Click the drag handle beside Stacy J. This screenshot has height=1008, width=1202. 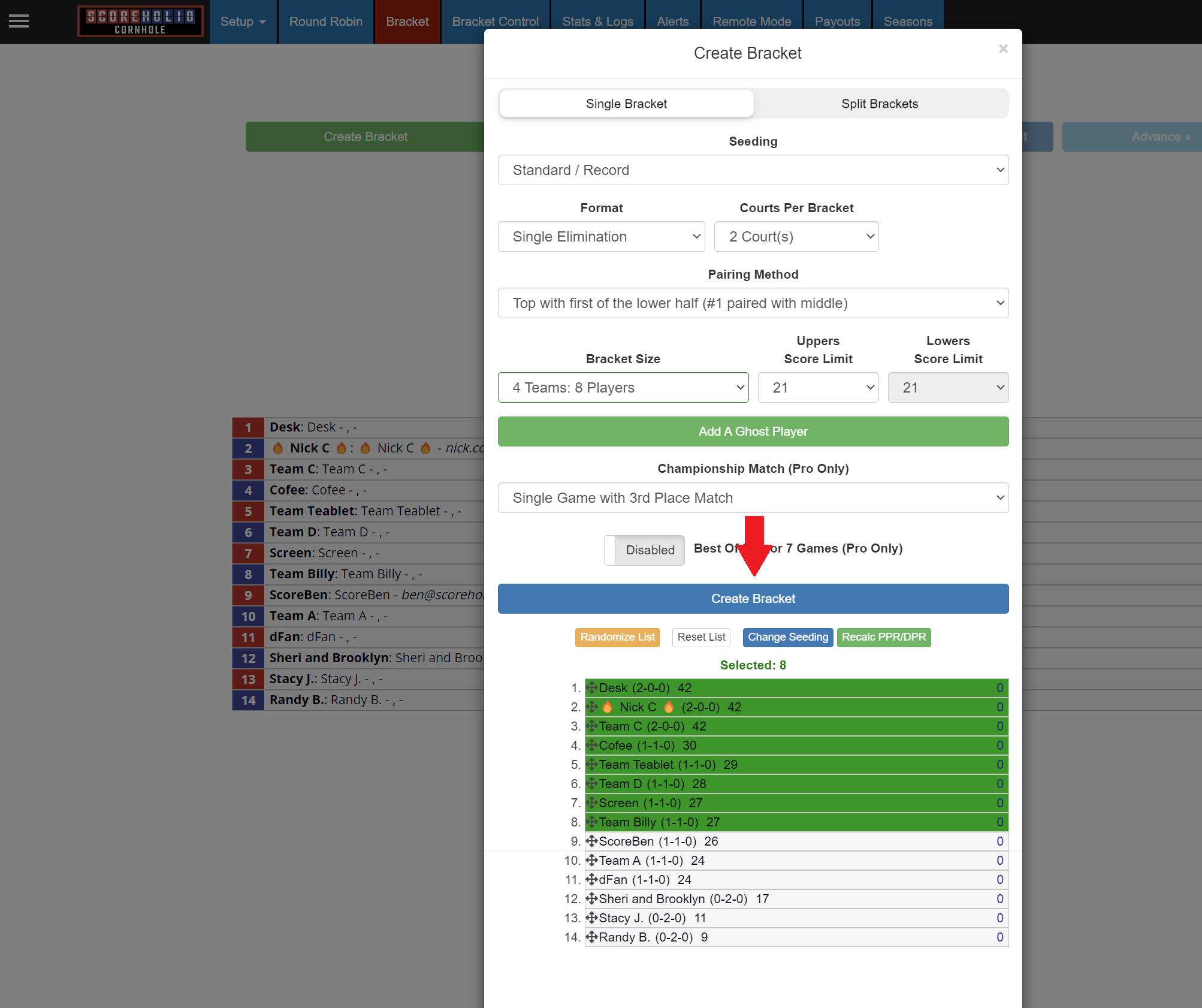(591, 918)
